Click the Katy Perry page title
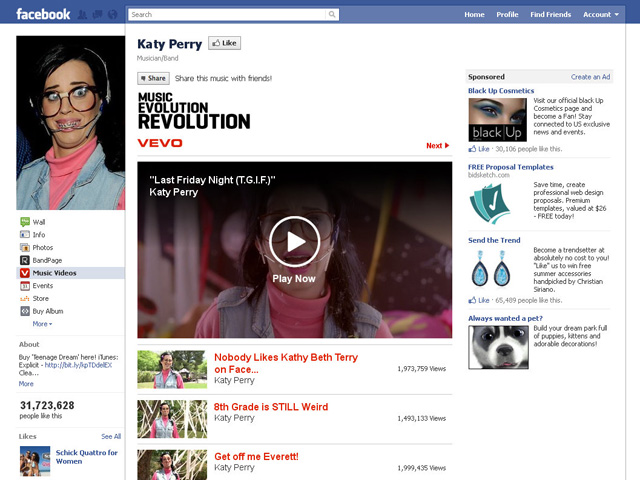Screen dimensions: 640x480 point(169,44)
